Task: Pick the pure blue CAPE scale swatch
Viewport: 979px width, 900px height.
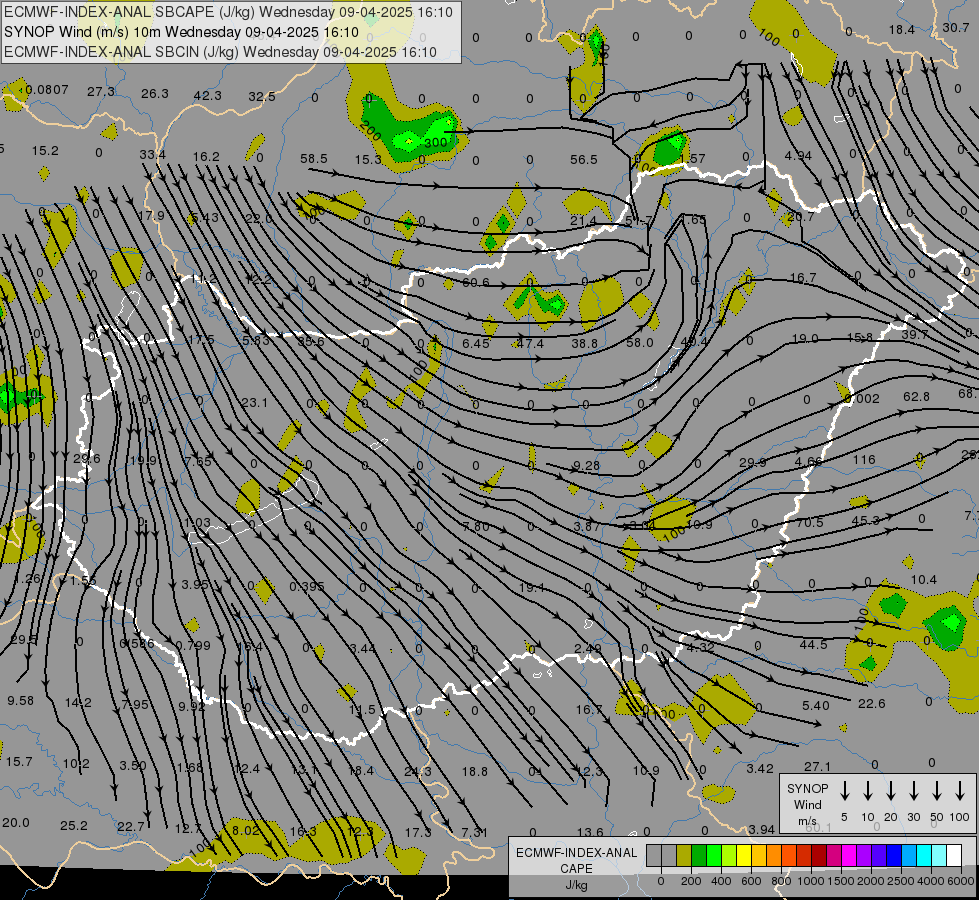Action: coord(894,856)
